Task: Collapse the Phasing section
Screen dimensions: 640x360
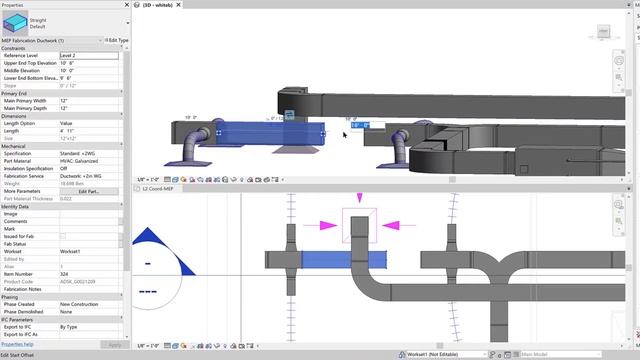Action: click(121, 297)
